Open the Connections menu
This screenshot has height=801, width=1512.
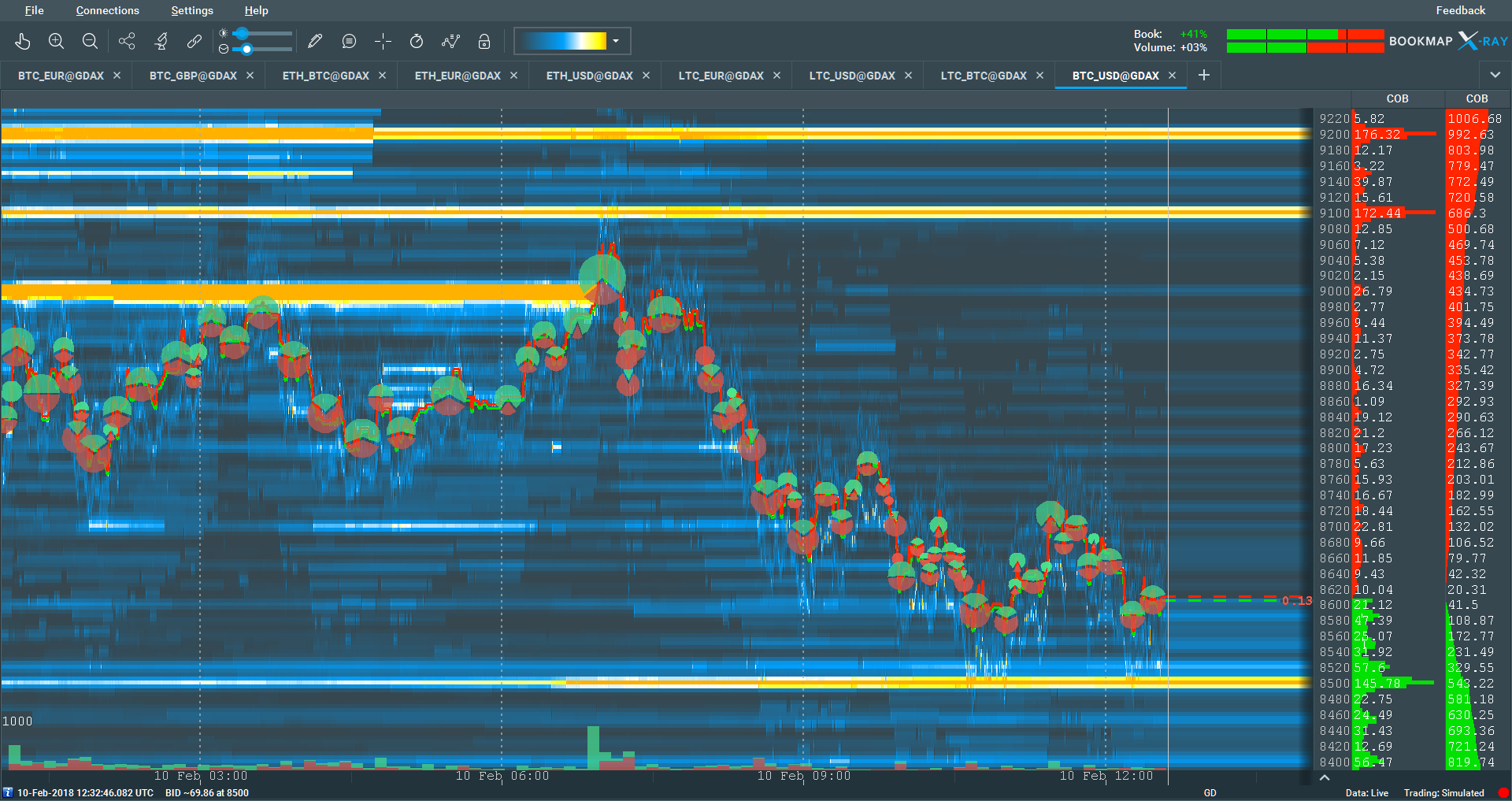coord(107,10)
